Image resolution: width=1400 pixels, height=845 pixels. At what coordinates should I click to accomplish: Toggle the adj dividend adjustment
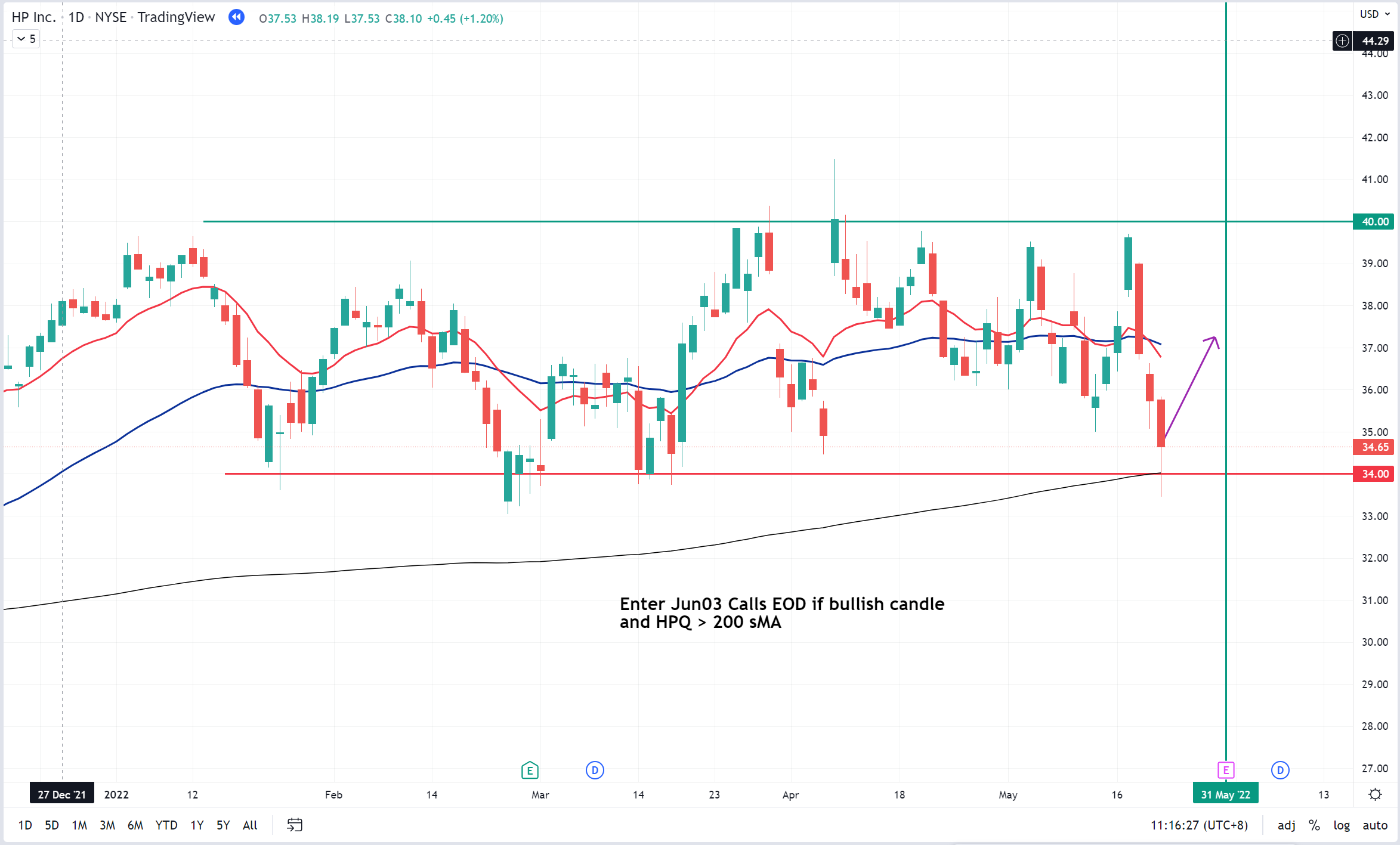click(x=1287, y=825)
